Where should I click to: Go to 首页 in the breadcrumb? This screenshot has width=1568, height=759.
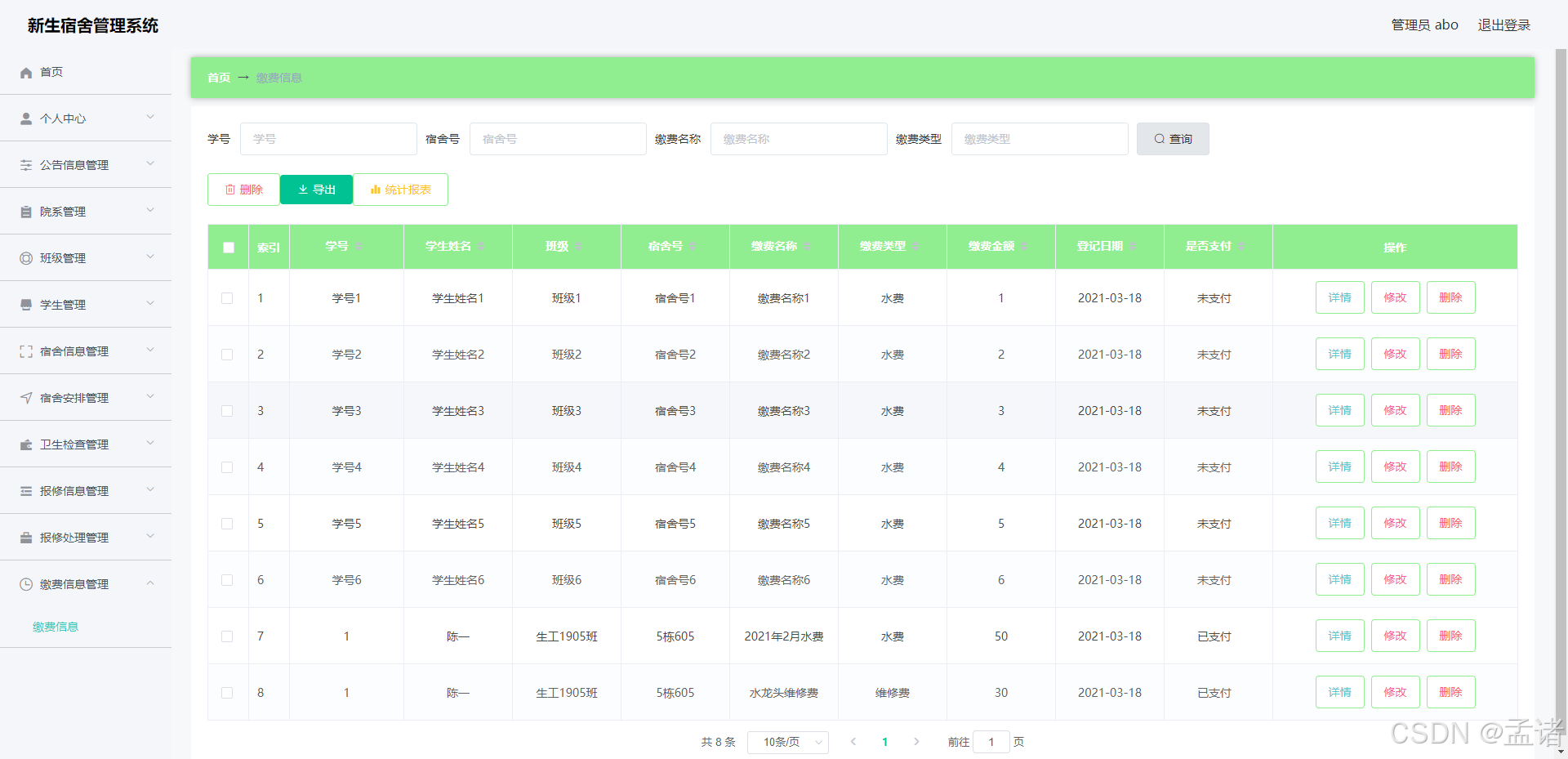click(x=219, y=78)
